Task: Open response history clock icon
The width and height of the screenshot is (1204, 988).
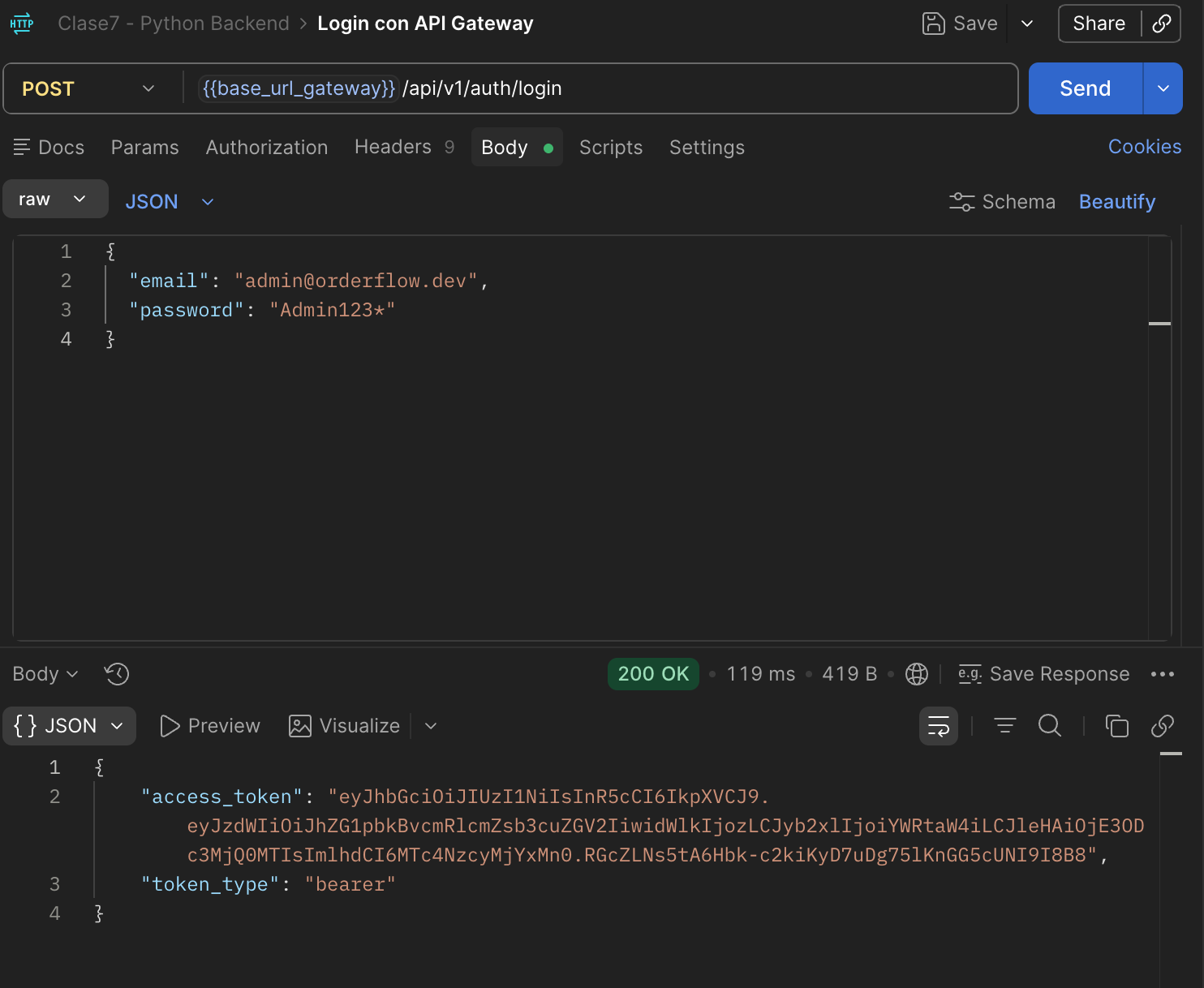Action: 117,674
